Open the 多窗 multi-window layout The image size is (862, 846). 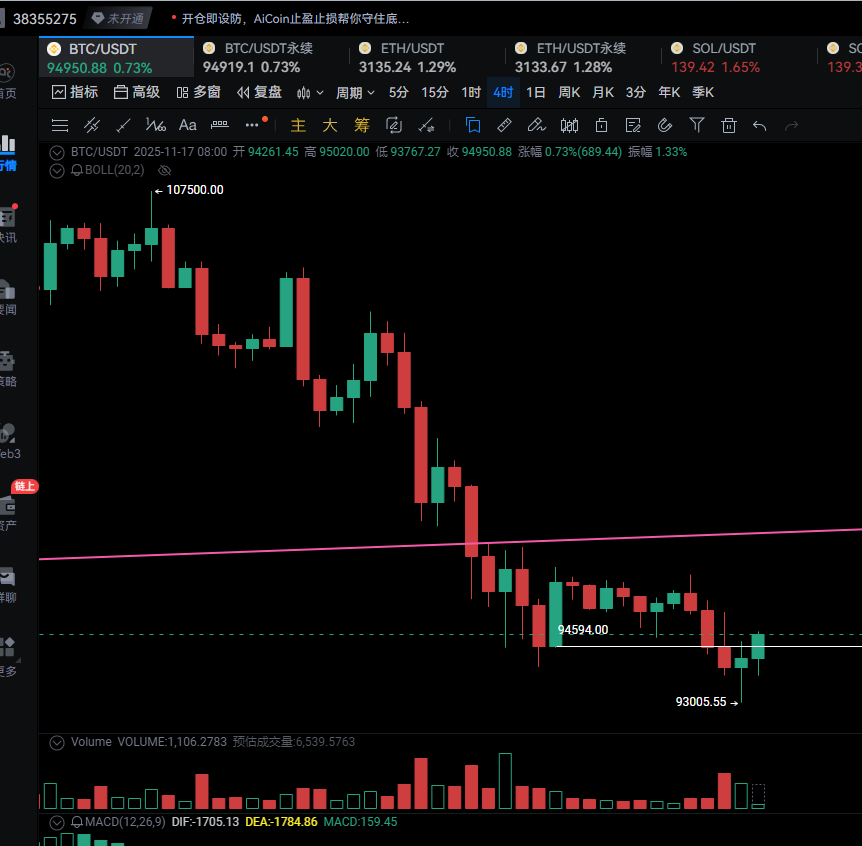198,92
